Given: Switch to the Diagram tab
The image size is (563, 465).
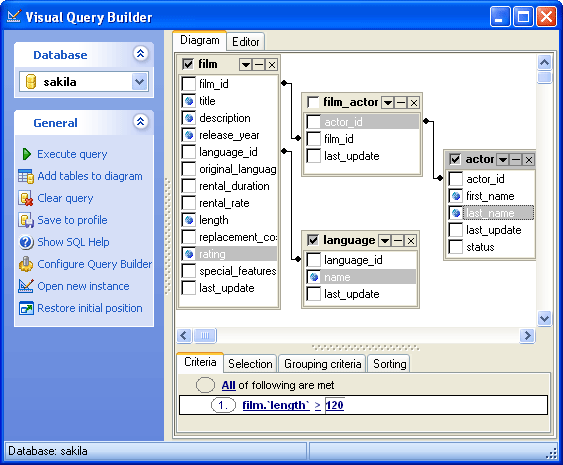Looking at the screenshot, I should pos(200,40).
